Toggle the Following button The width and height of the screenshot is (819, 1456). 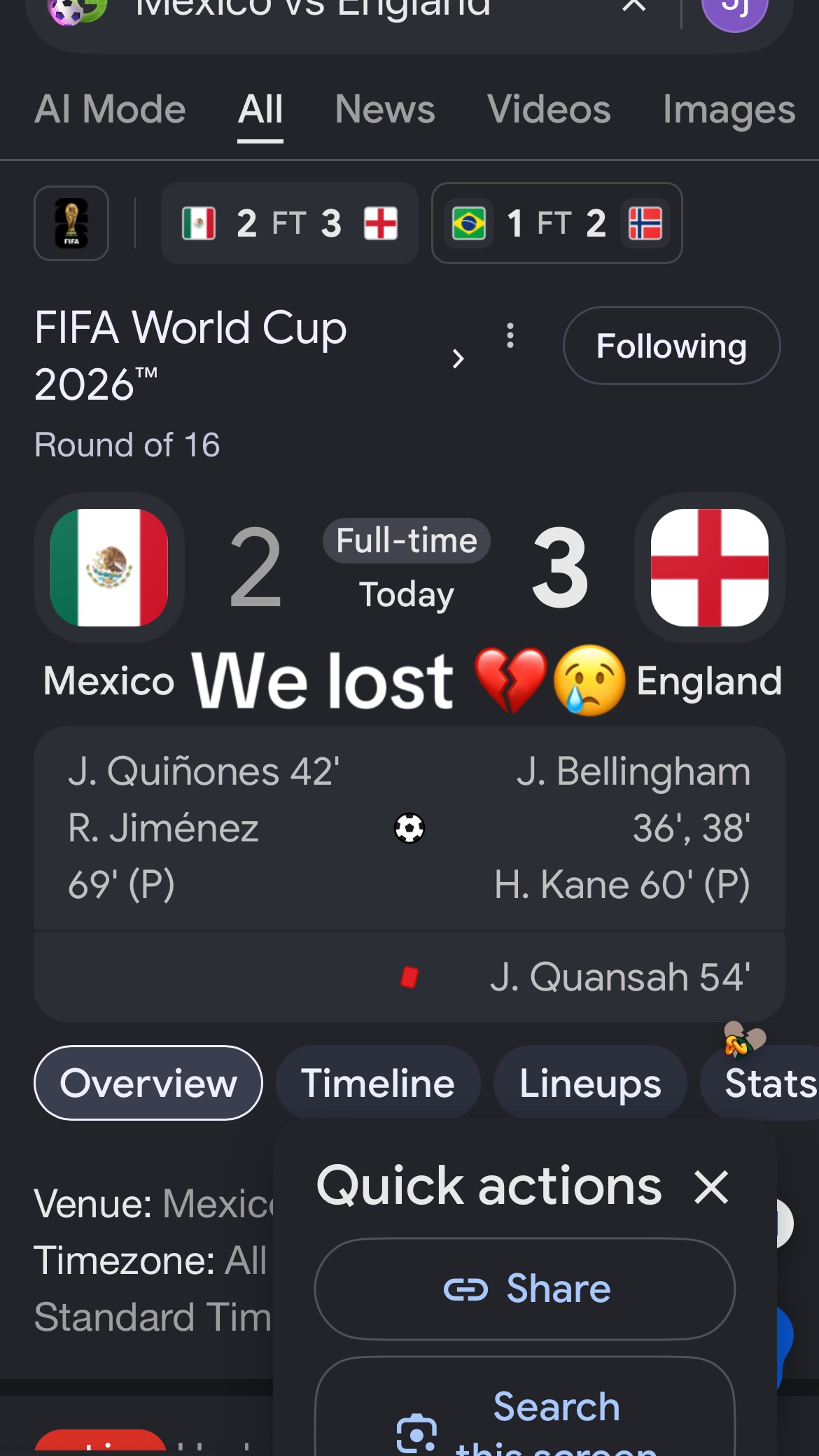point(671,346)
